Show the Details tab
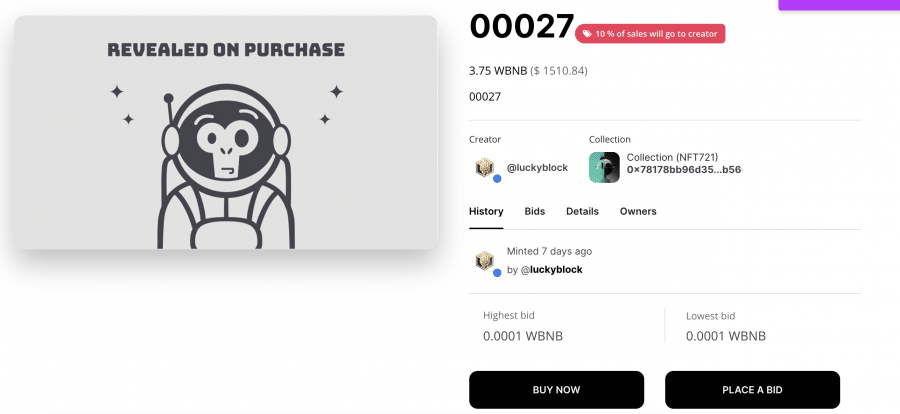This screenshot has width=900, height=414. (x=582, y=211)
